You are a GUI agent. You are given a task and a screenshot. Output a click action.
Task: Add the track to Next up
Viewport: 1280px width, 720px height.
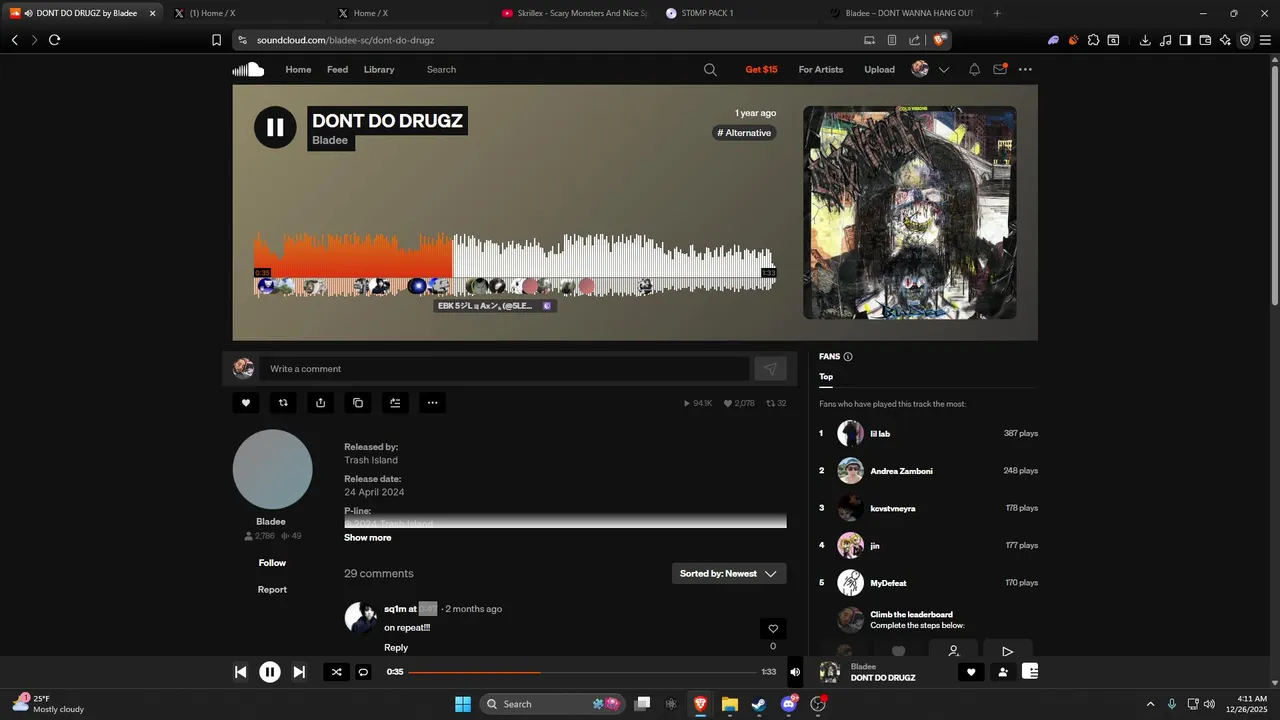395,403
